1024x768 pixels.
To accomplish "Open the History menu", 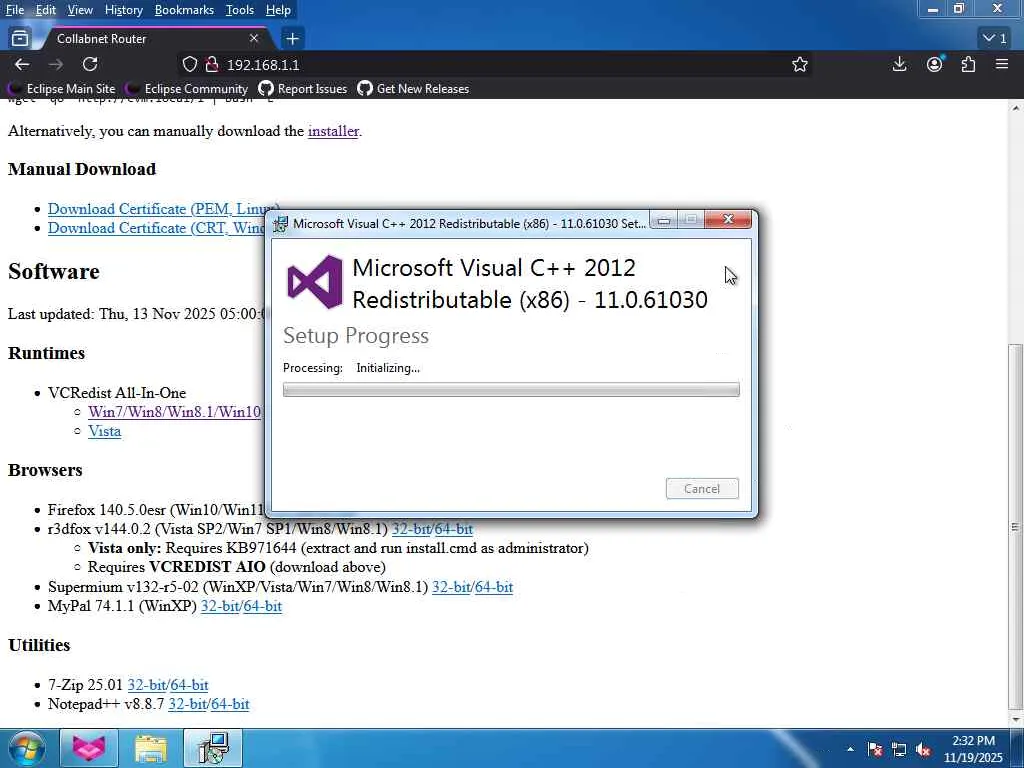I will 123,10.
